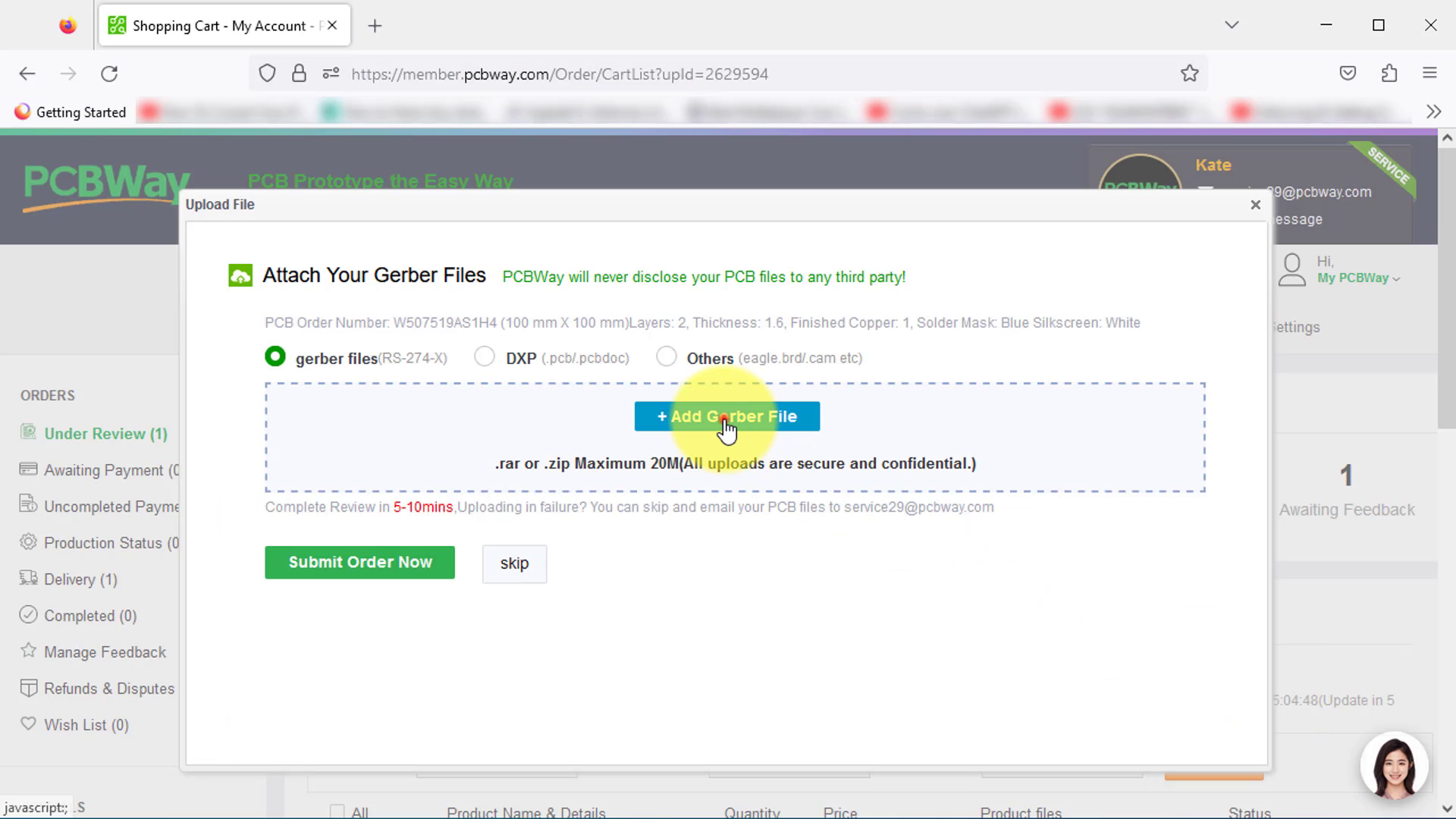Click the user profile silhouette icon
The width and height of the screenshot is (1456, 819).
pos(1292,270)
